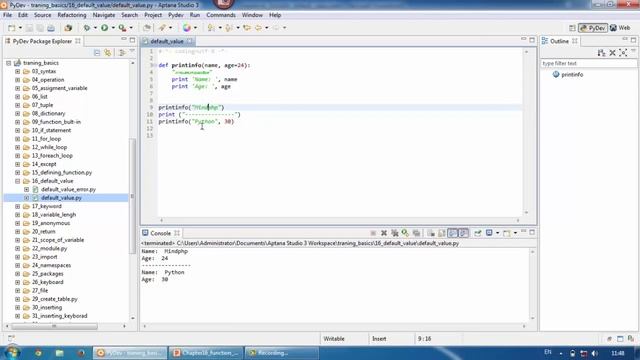The image size is (640, 360).
Task: Click Remove All Terminated Launches icon
Action: tap(395, 233)
